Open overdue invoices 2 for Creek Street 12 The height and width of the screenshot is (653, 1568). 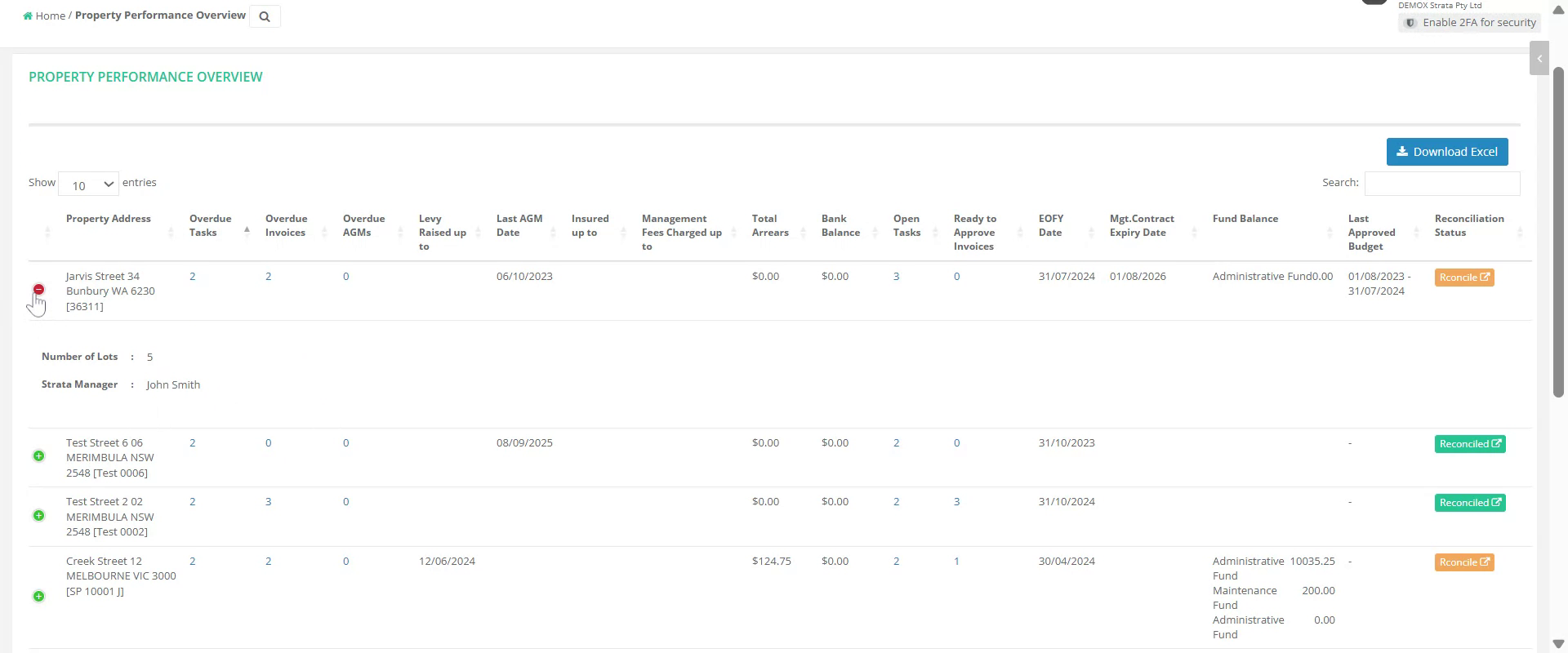[x=268, y=562]
